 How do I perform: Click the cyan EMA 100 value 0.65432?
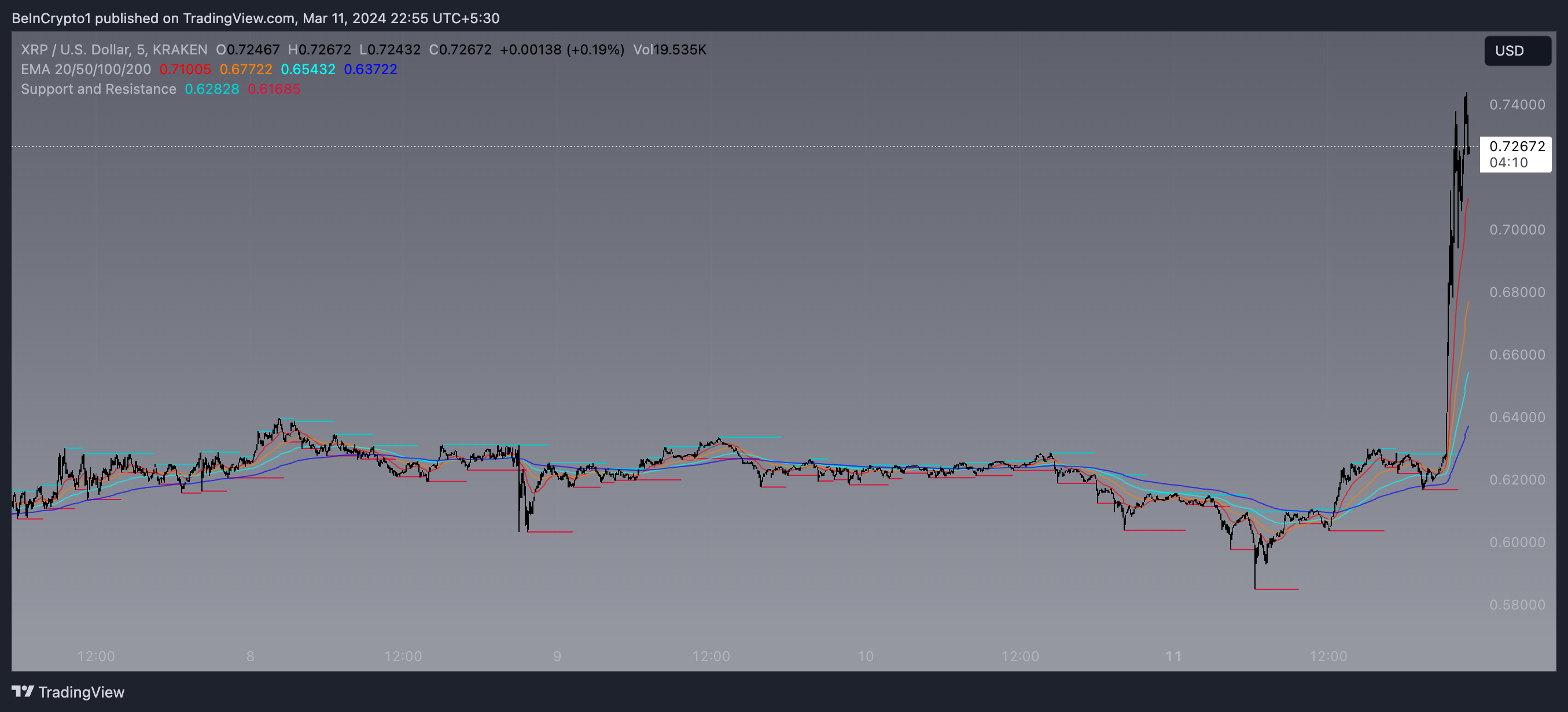click(308, 69)
